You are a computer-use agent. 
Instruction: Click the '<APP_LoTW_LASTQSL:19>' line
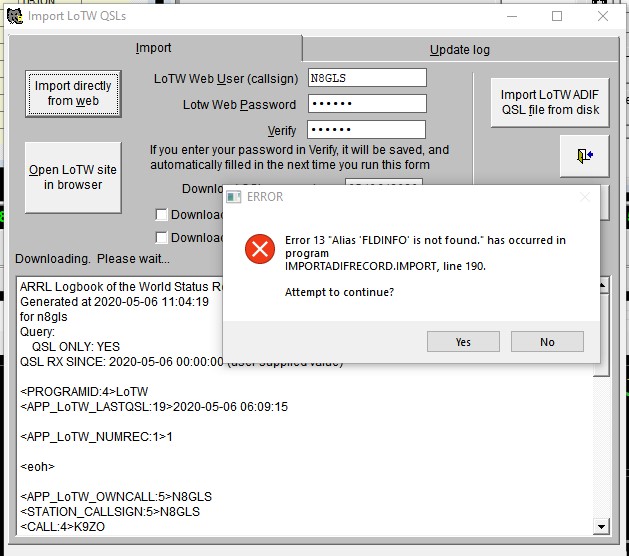tap(154, 407)
